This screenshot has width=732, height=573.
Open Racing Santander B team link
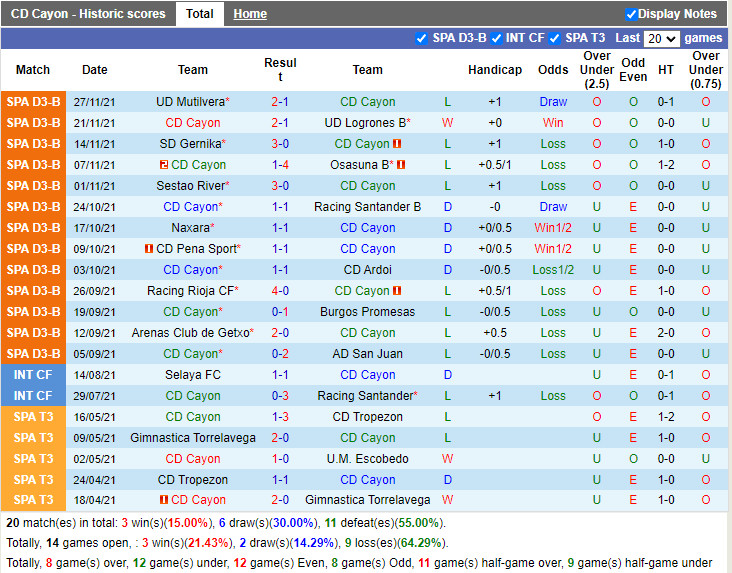[367, 207]
